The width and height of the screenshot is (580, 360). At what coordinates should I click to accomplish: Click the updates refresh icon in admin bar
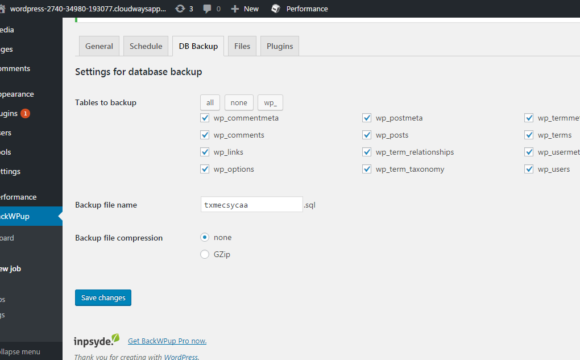click(180, 9)
